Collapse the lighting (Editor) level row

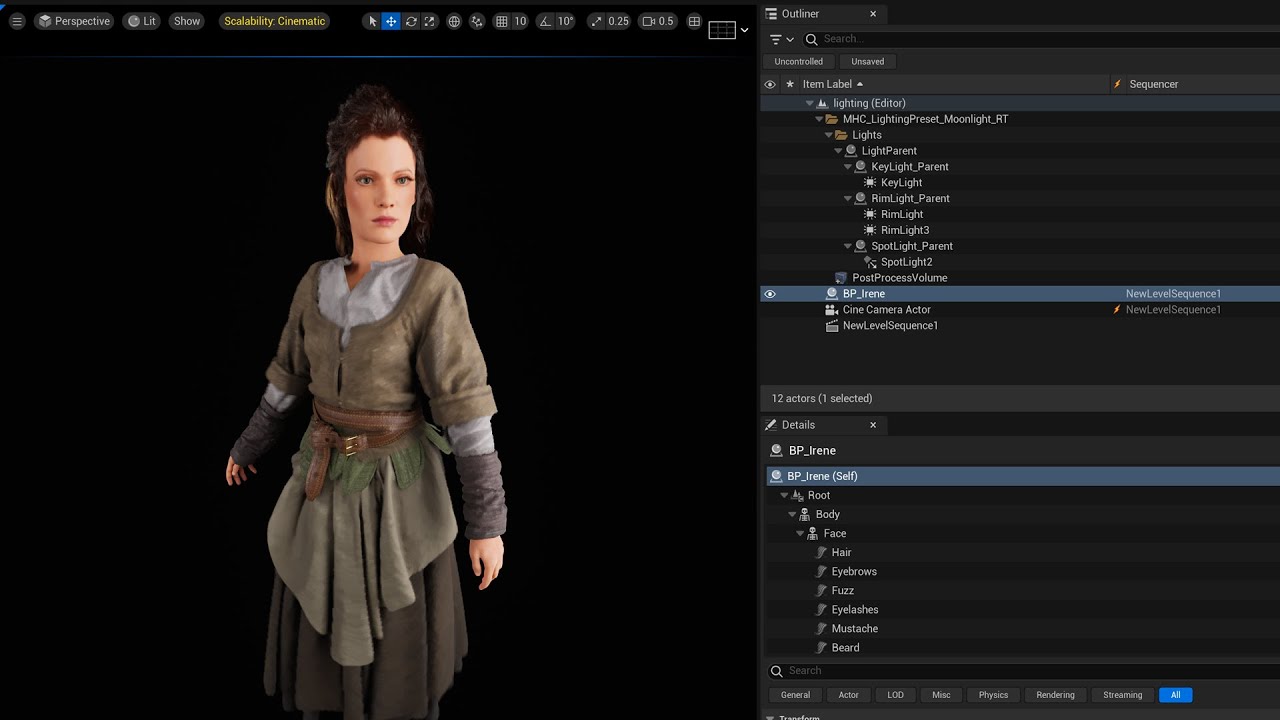(x=810, y=103)
